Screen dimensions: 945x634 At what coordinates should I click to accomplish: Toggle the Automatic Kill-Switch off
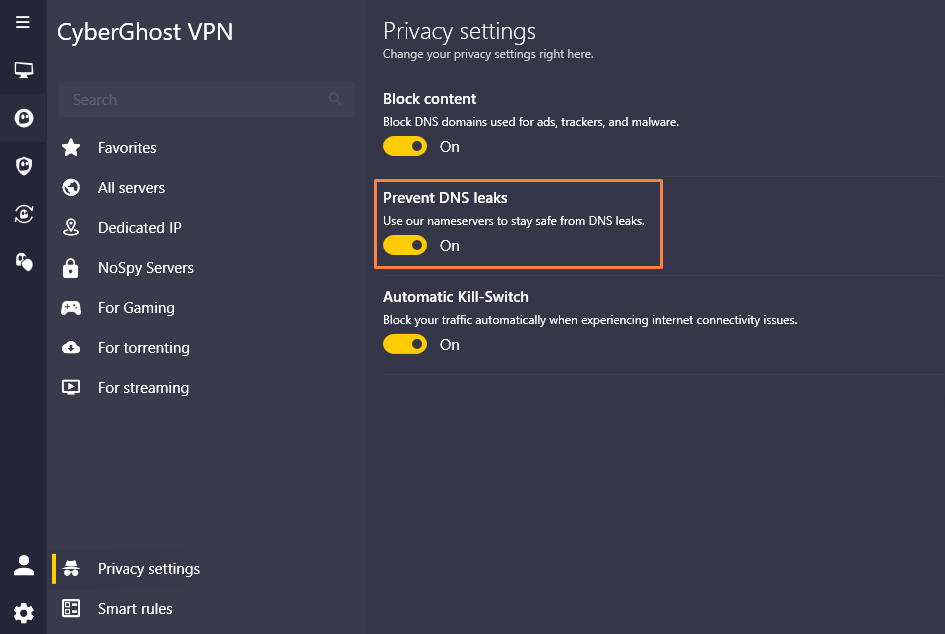tap(404, 344)
